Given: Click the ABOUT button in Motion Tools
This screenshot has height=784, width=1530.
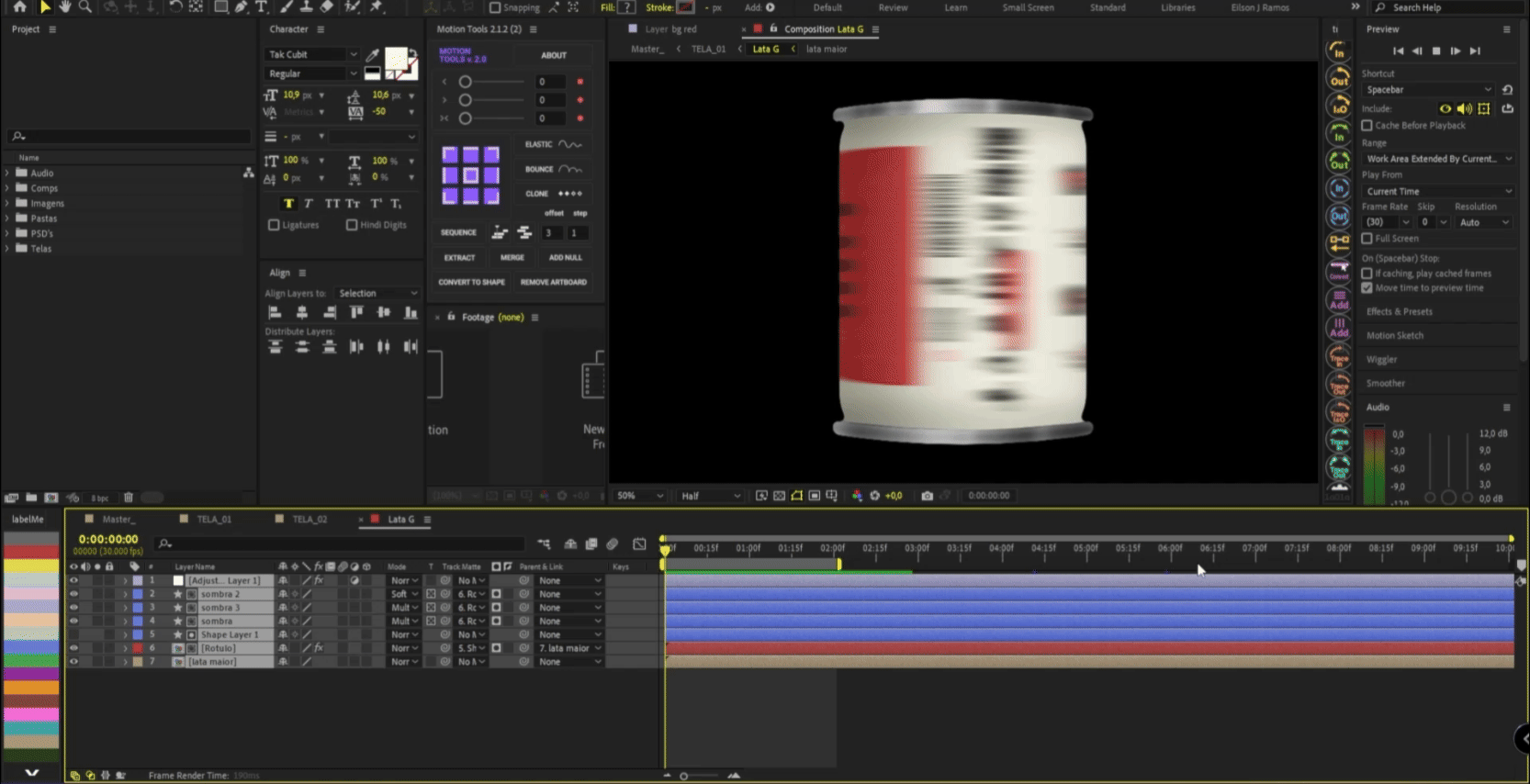Looking at the screenshot, I should pyautogui.click(x=554, y=55).
